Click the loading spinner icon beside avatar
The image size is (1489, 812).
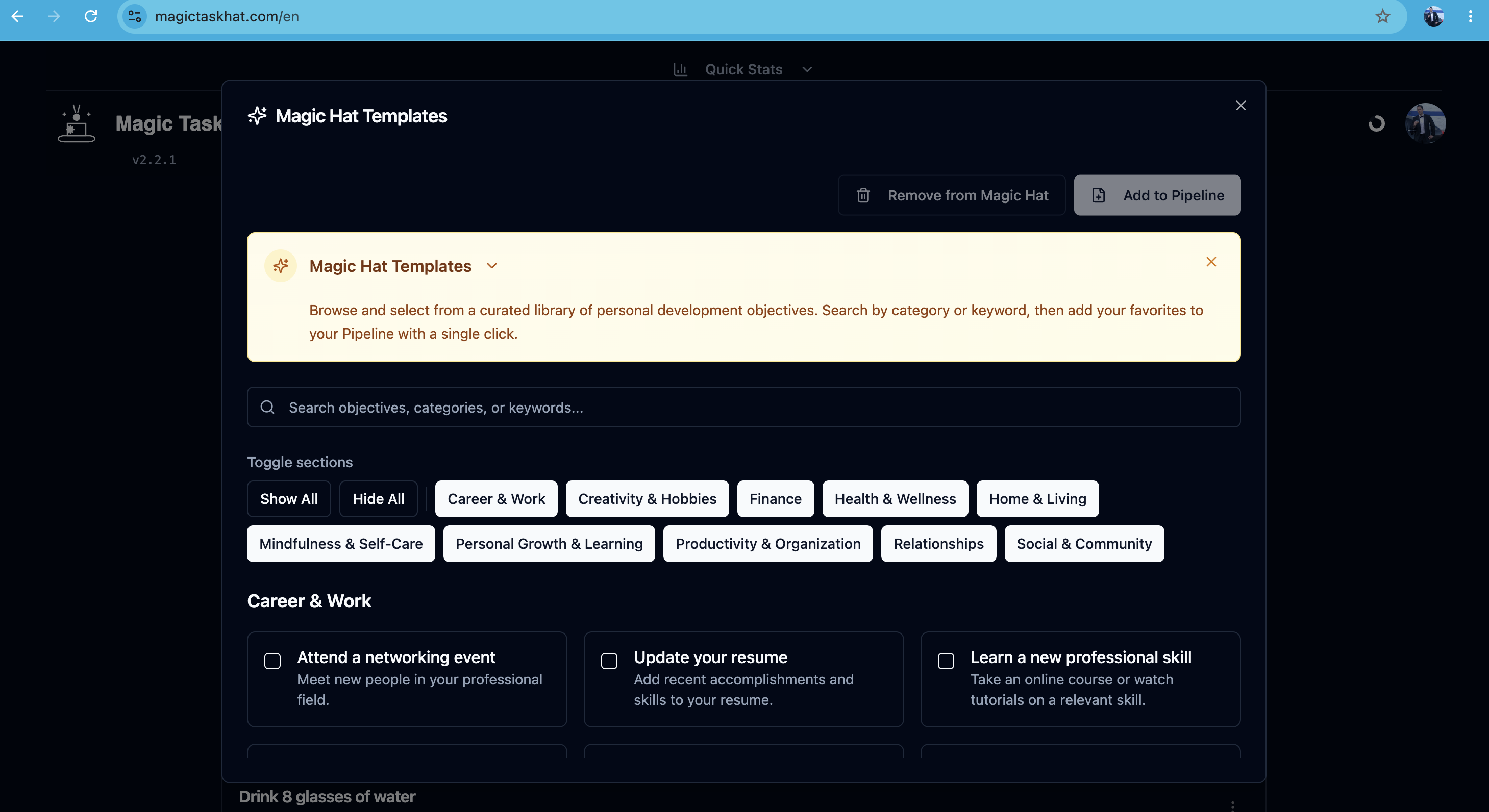point(1376,123)
